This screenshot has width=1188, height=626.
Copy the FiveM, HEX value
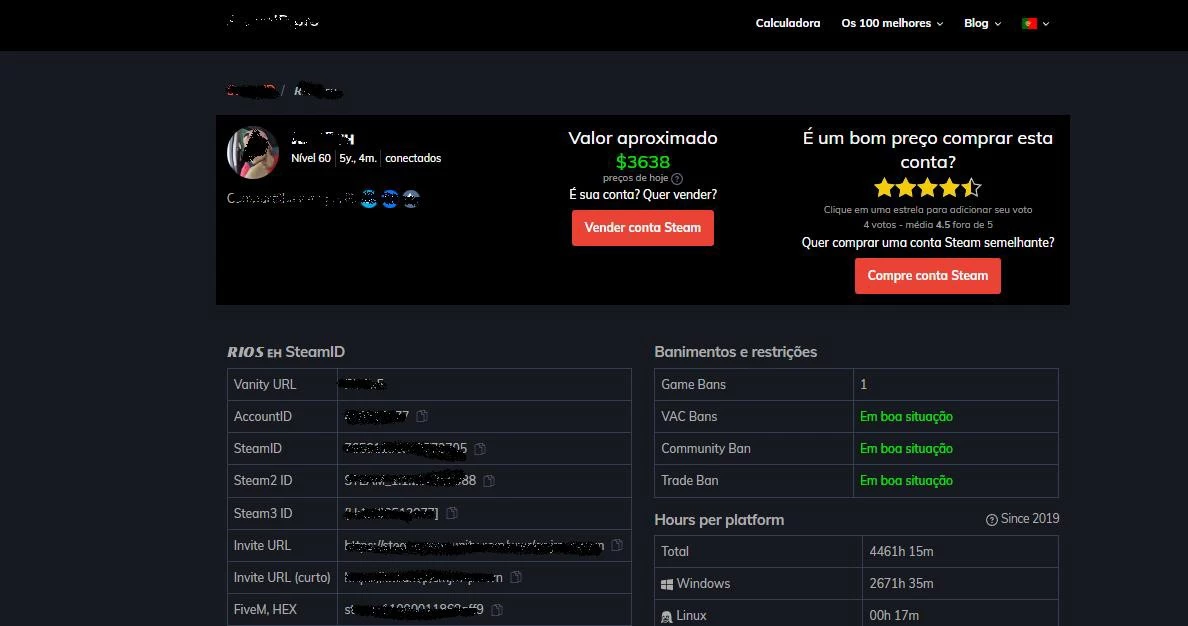pos(497,609)
